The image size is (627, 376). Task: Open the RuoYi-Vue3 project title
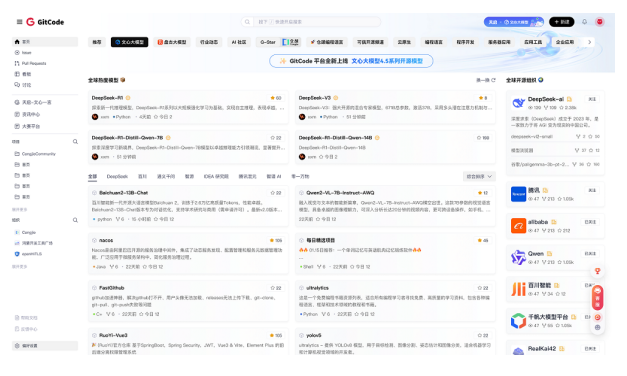tap(113, 335)
